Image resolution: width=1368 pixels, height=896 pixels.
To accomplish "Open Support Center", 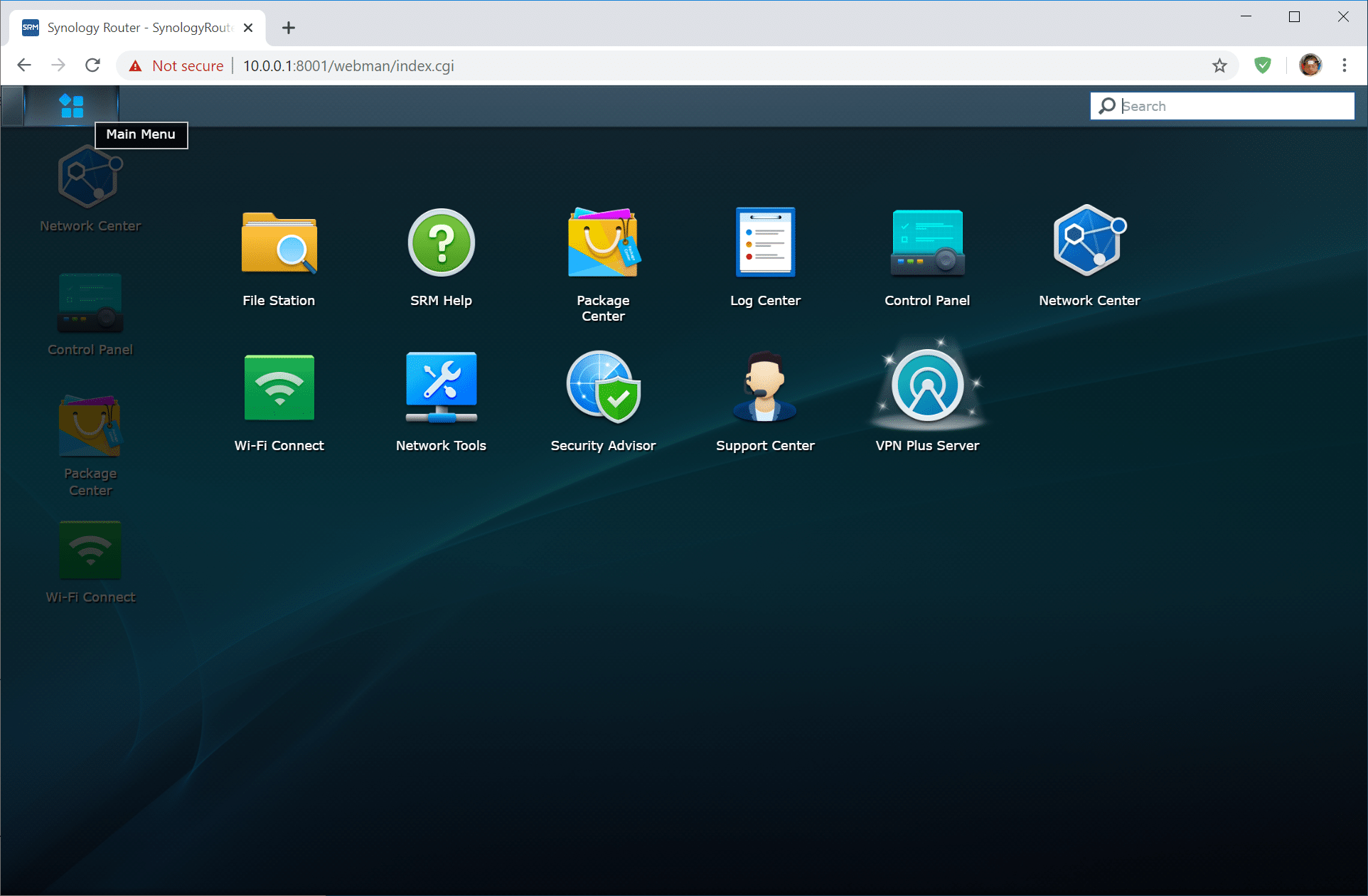I will [765, 402].
